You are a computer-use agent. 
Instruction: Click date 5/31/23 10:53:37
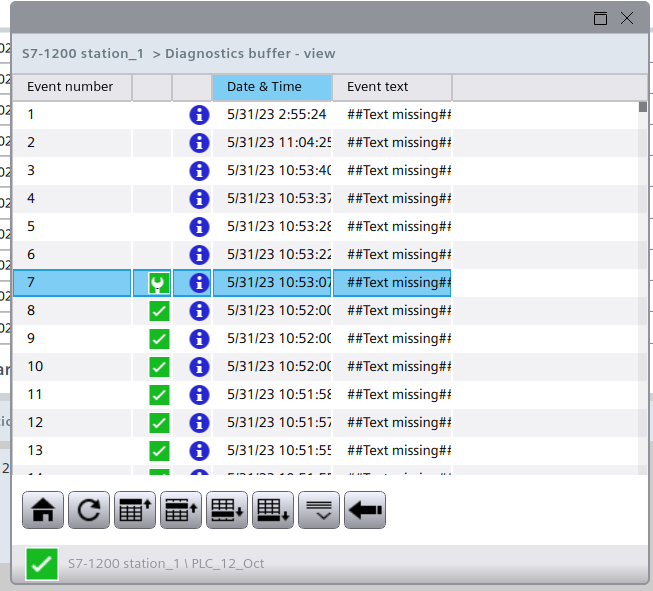(x=279, y=198)
